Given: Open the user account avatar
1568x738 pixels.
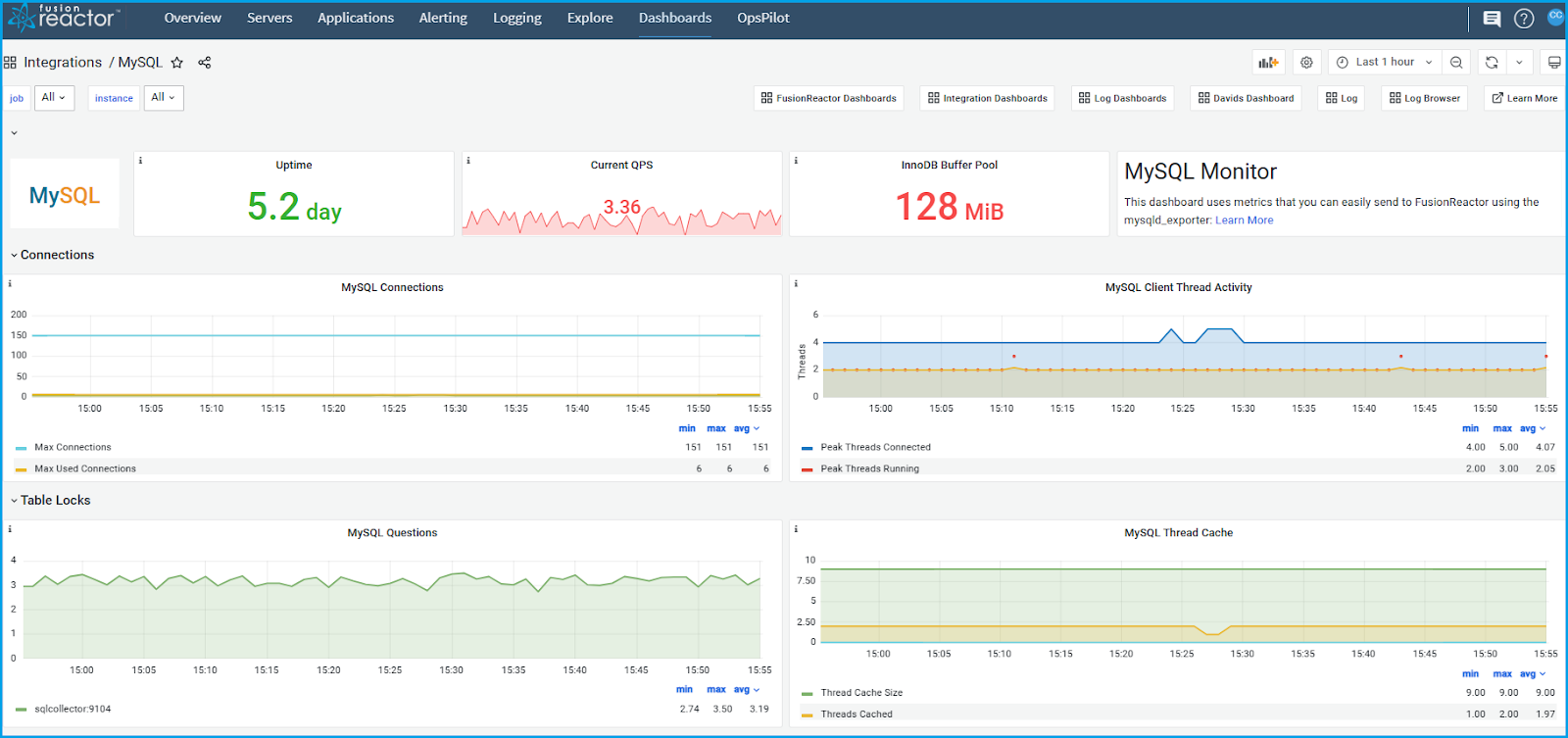Looking at the screenshot, I should (x=1555, y=17).
